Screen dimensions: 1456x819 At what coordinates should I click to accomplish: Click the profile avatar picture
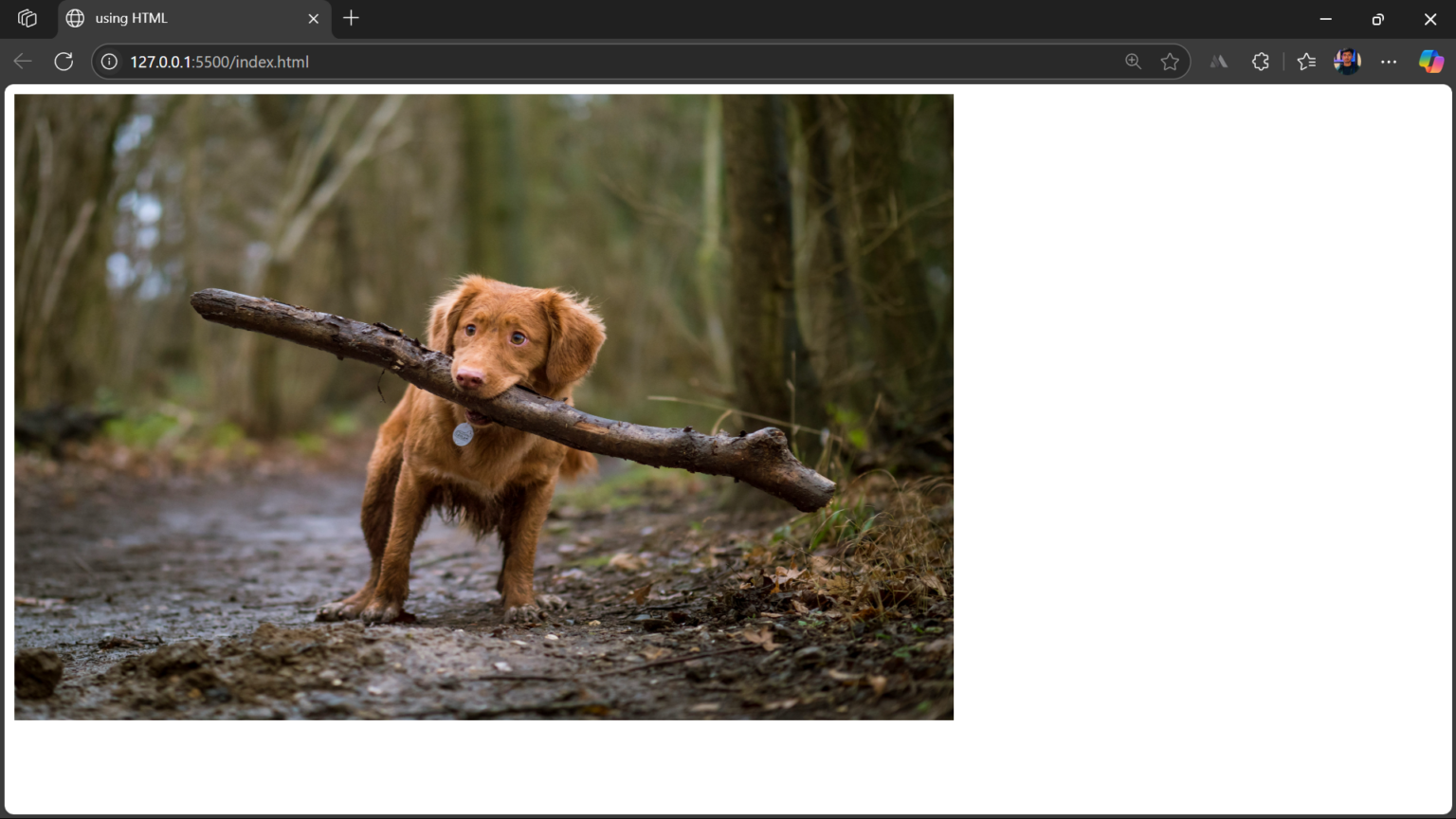tap(1347, 61)
